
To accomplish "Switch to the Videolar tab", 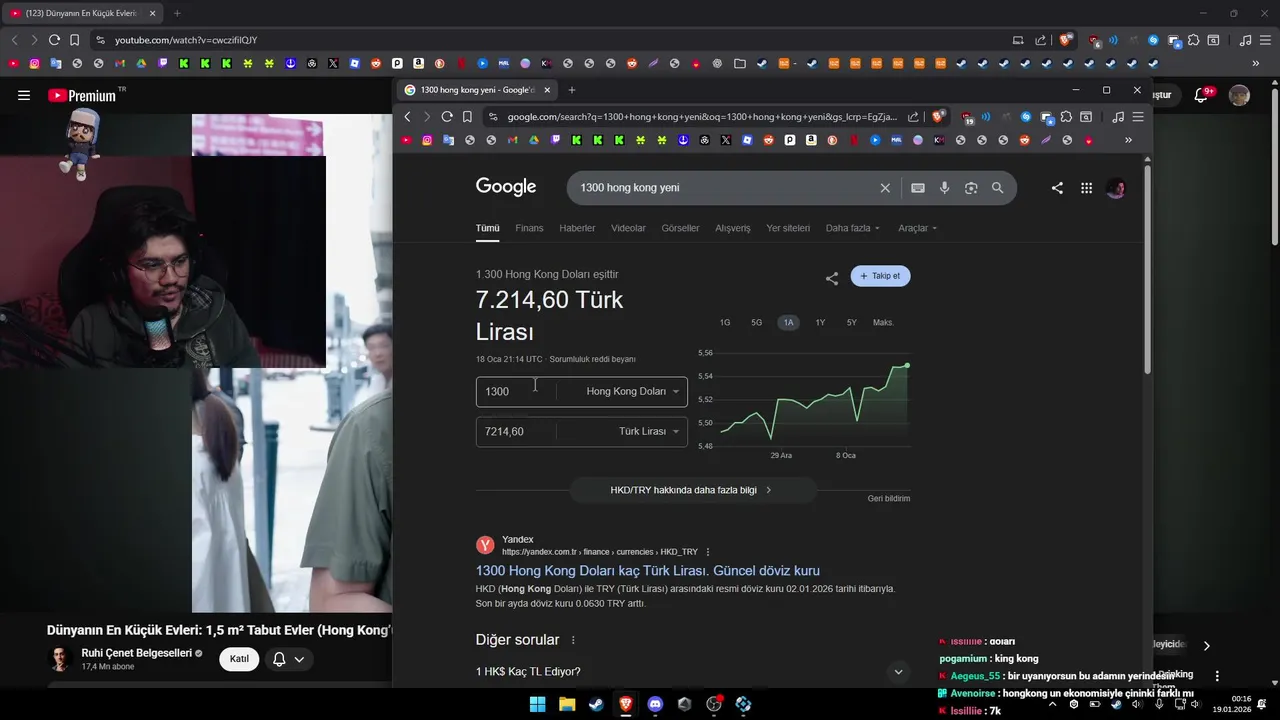I will (628, 228).
